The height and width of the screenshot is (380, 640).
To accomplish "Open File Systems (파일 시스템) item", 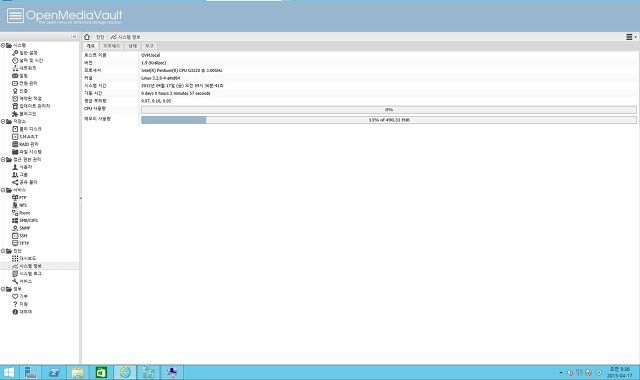I will click(x=27, y=152).
